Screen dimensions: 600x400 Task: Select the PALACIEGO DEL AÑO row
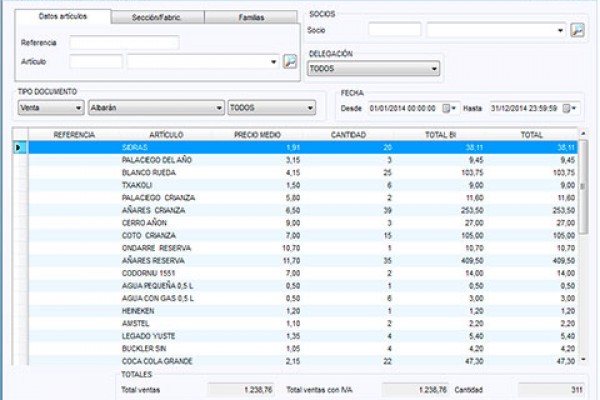pyautogui.click(x=303, y=160)
